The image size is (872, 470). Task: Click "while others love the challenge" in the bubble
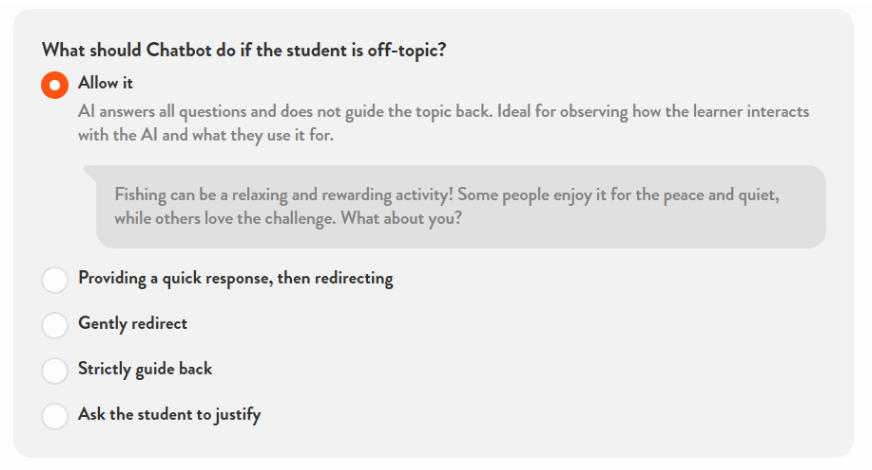[x=224, y=218]
